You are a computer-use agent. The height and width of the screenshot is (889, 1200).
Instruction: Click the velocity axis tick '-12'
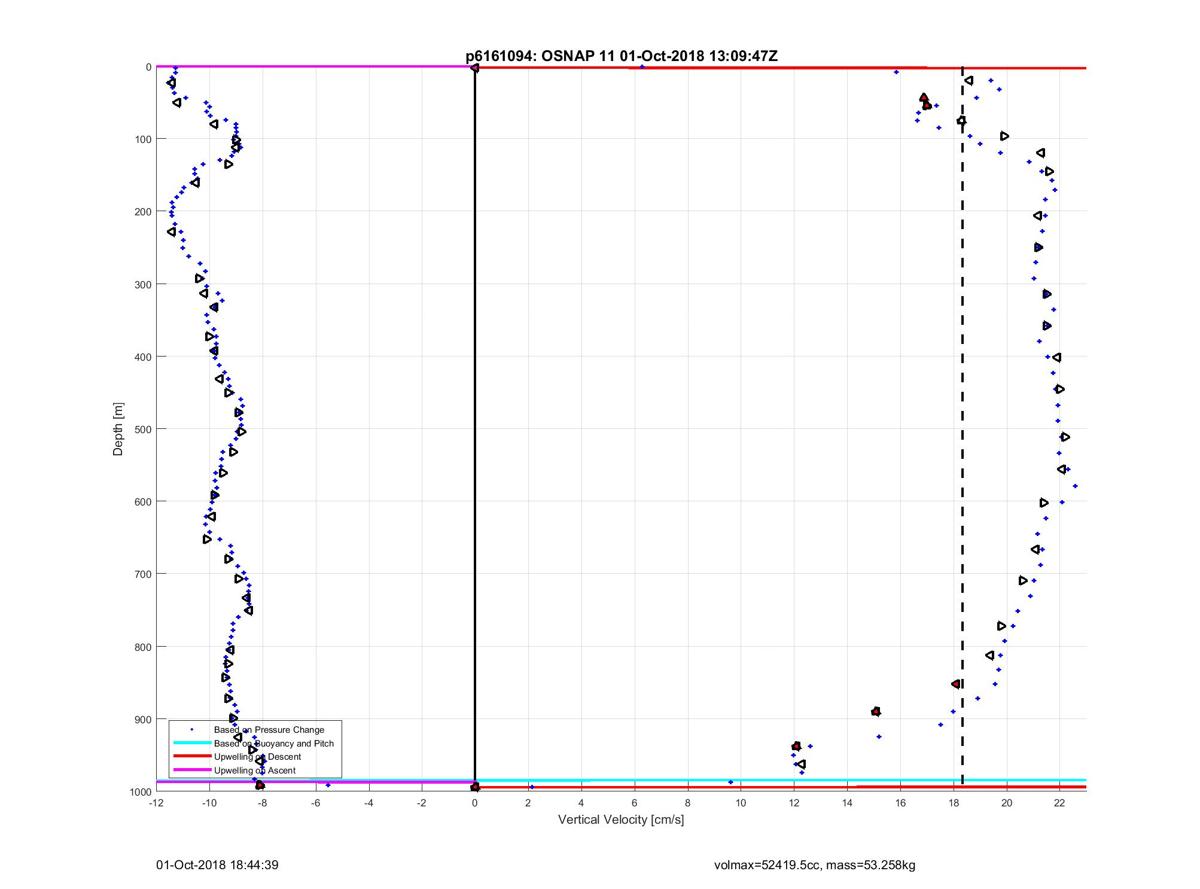[156, 802]
